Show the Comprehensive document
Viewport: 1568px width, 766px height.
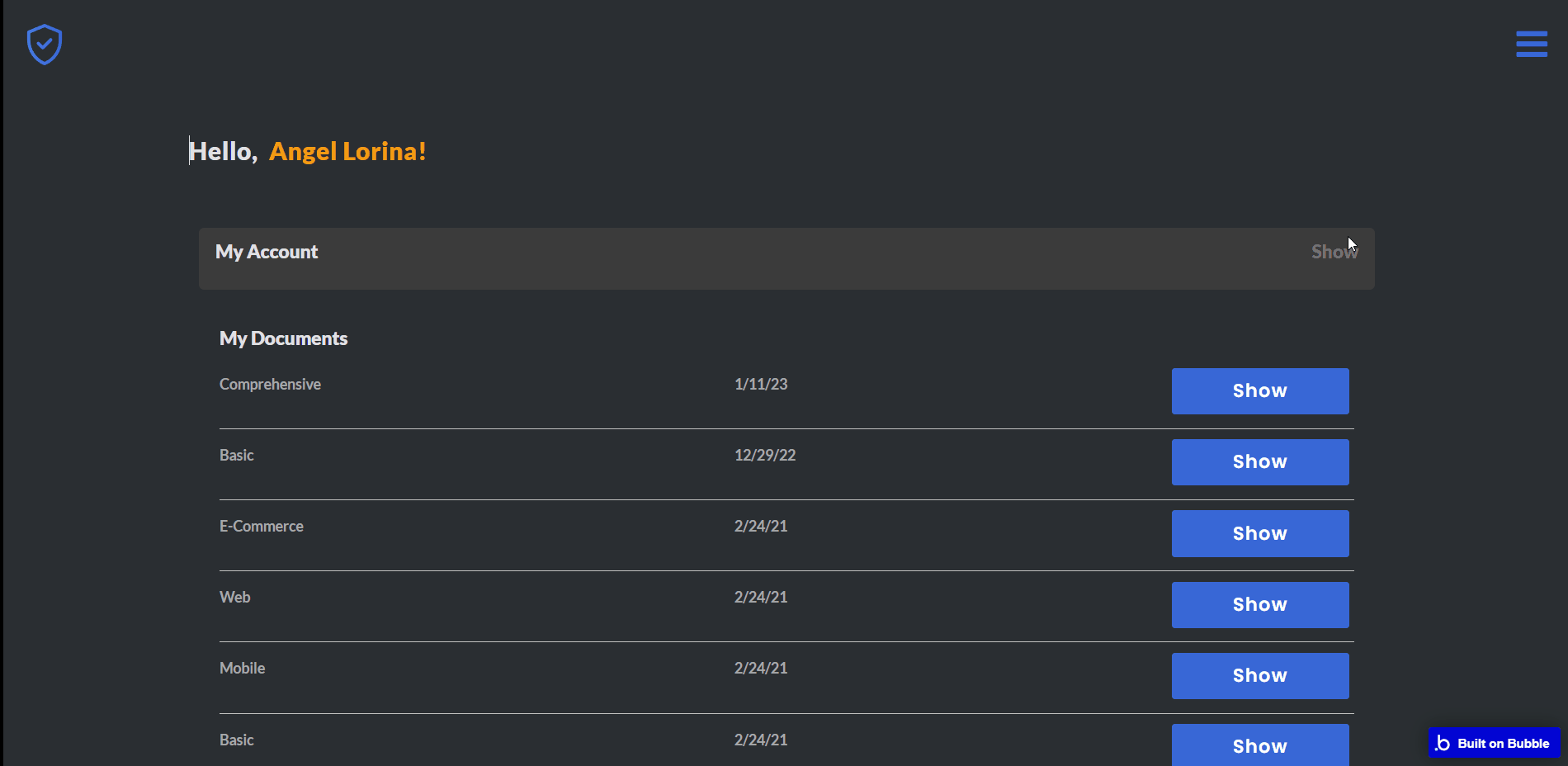pyautogui.click(x=1259, y=391)
